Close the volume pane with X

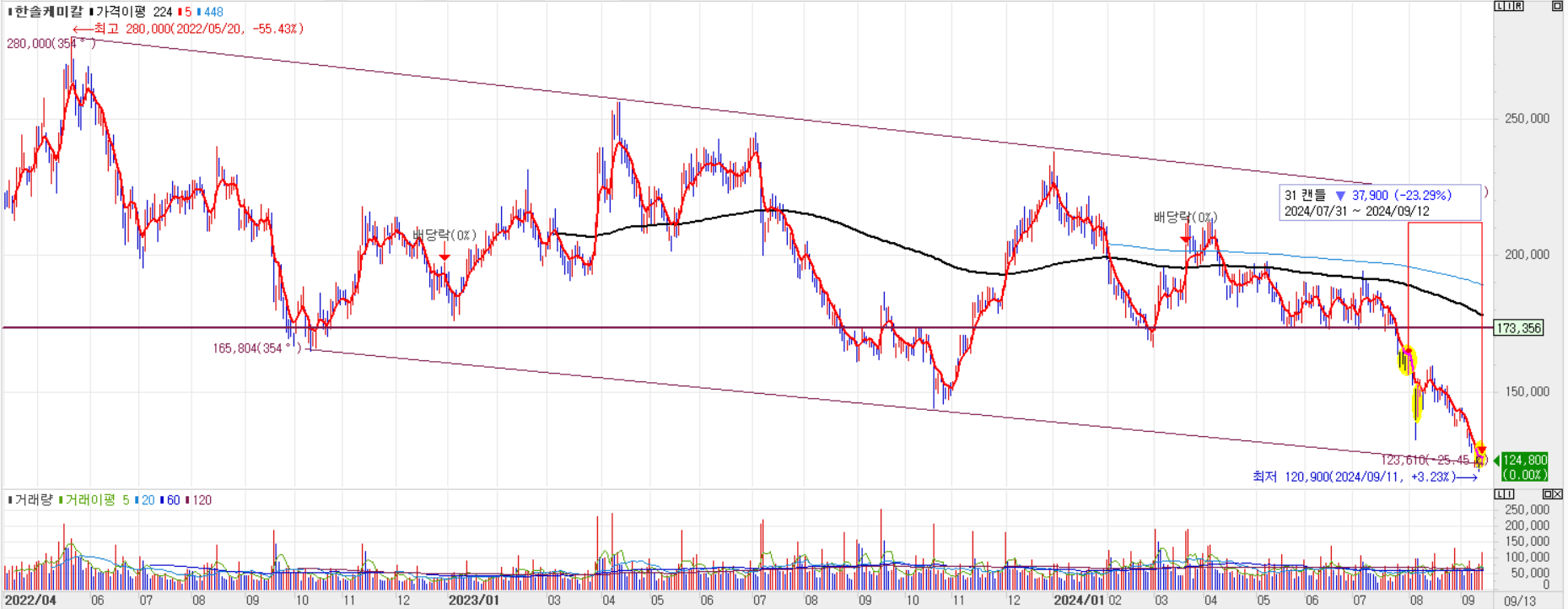coord(1557,494)
